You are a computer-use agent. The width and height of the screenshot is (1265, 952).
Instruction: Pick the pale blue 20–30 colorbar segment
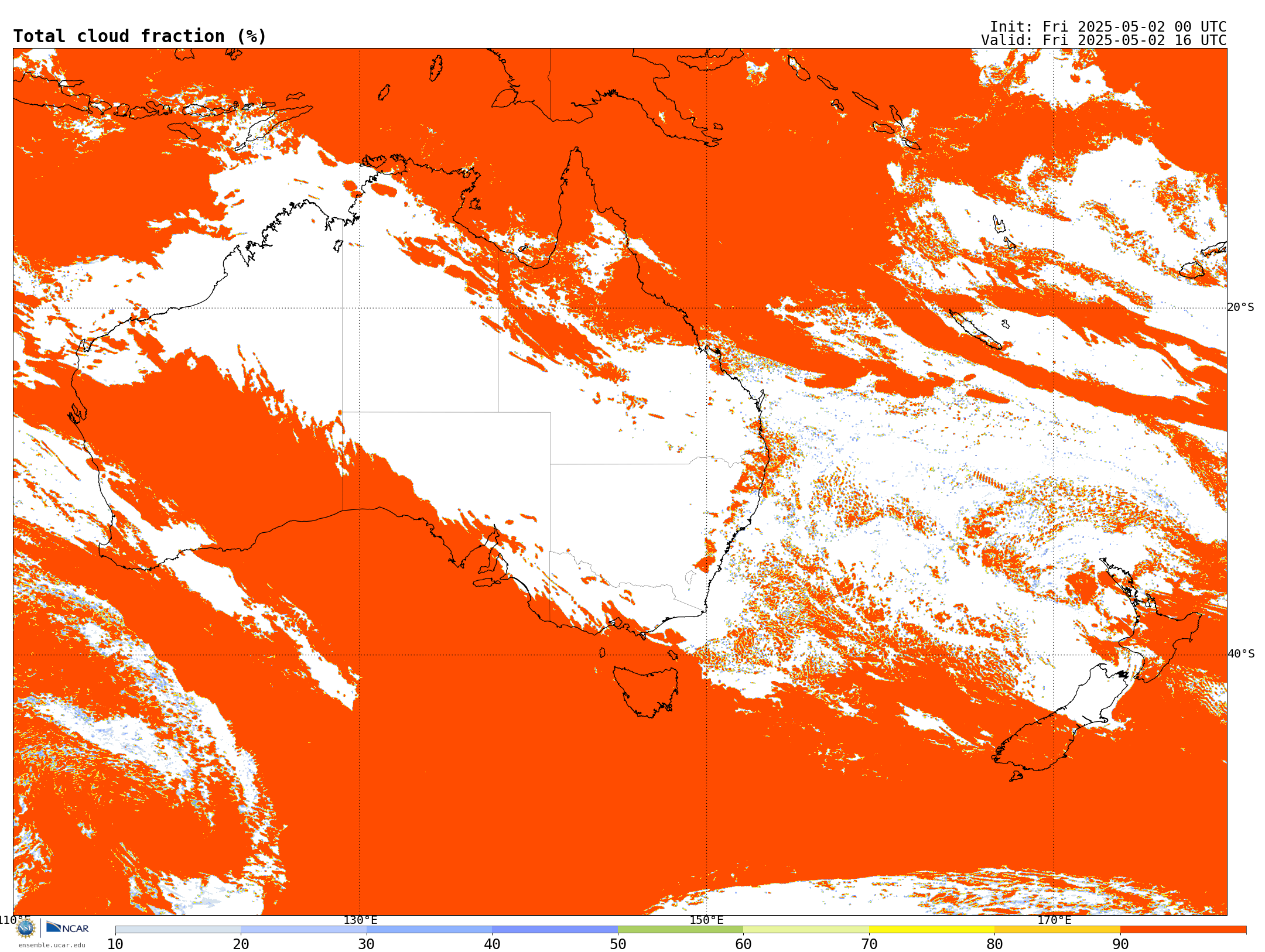coord(303,930)
